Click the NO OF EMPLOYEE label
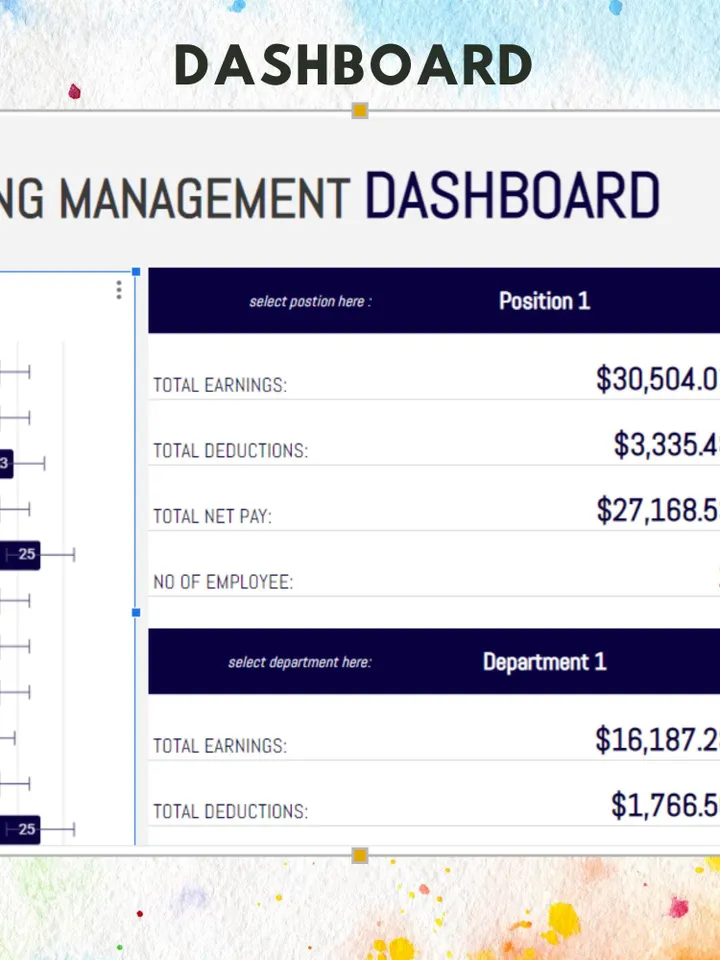The image size is (720, 960). tap(223, 582)
